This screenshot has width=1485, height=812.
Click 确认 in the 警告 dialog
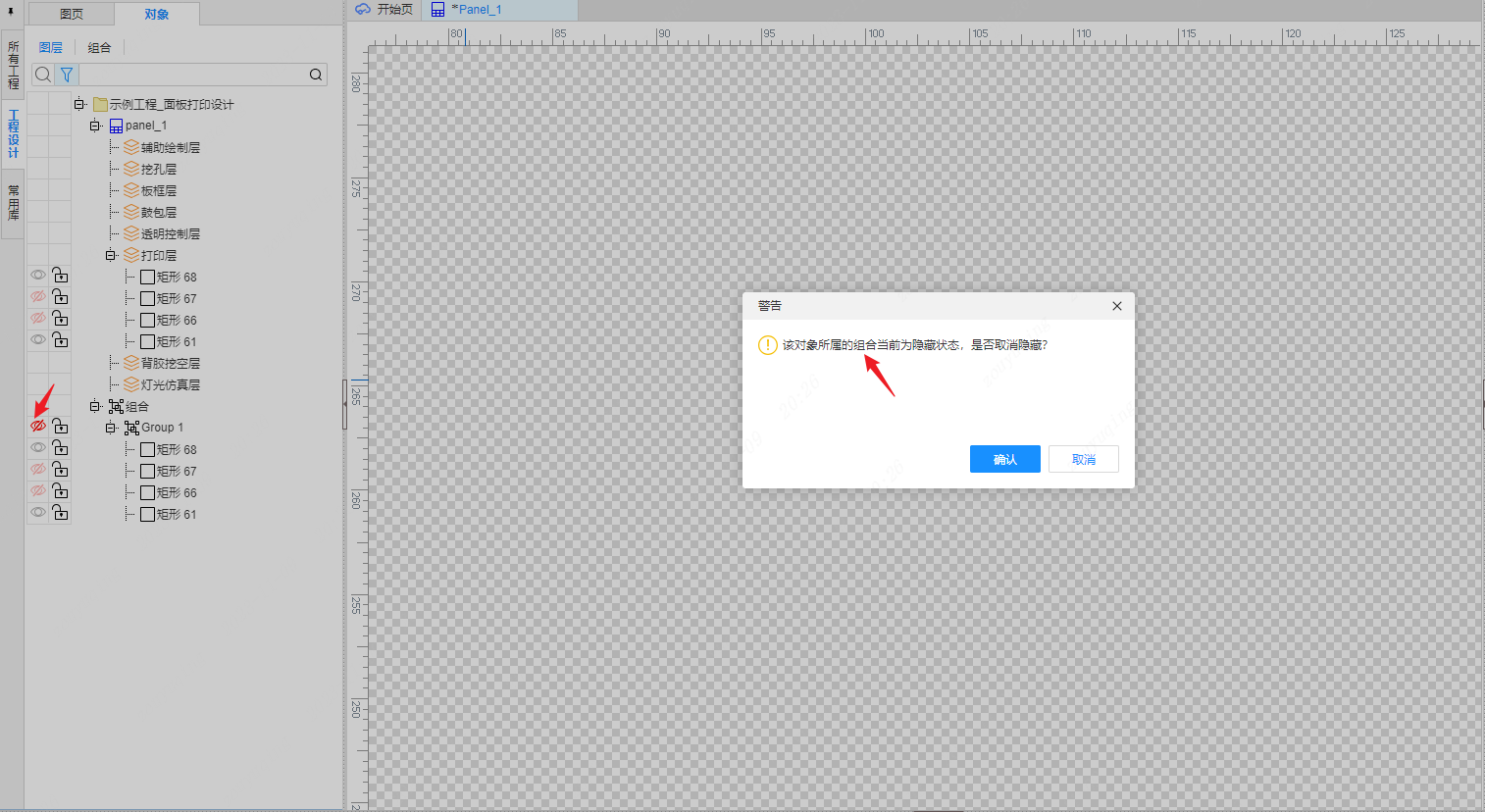point(1005,459)
